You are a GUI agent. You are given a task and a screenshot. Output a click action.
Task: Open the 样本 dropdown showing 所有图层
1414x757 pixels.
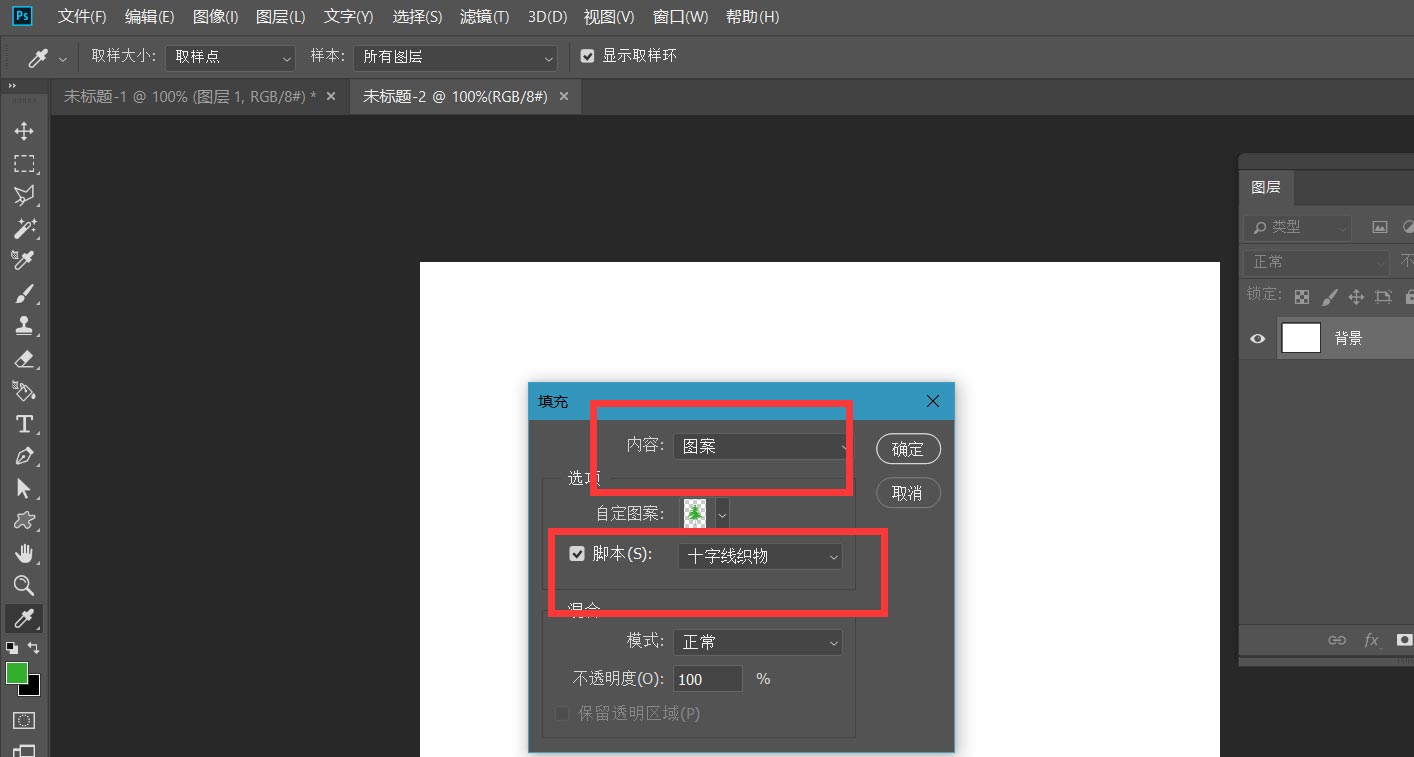tap(455, 57)
